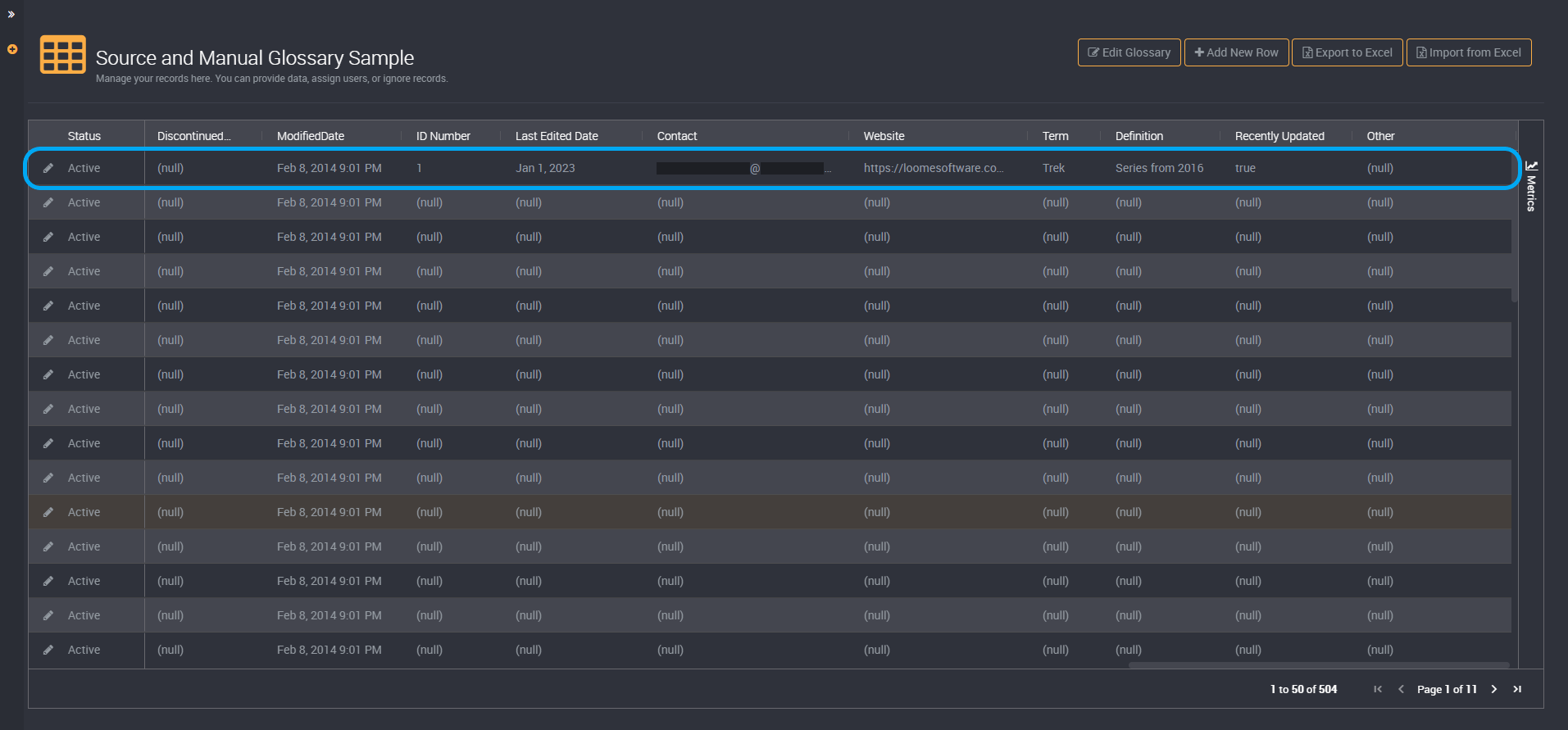Select the 'Series from 2016' definition cell
This screenshot has height=730, width=1568.
click(1159, 168)
